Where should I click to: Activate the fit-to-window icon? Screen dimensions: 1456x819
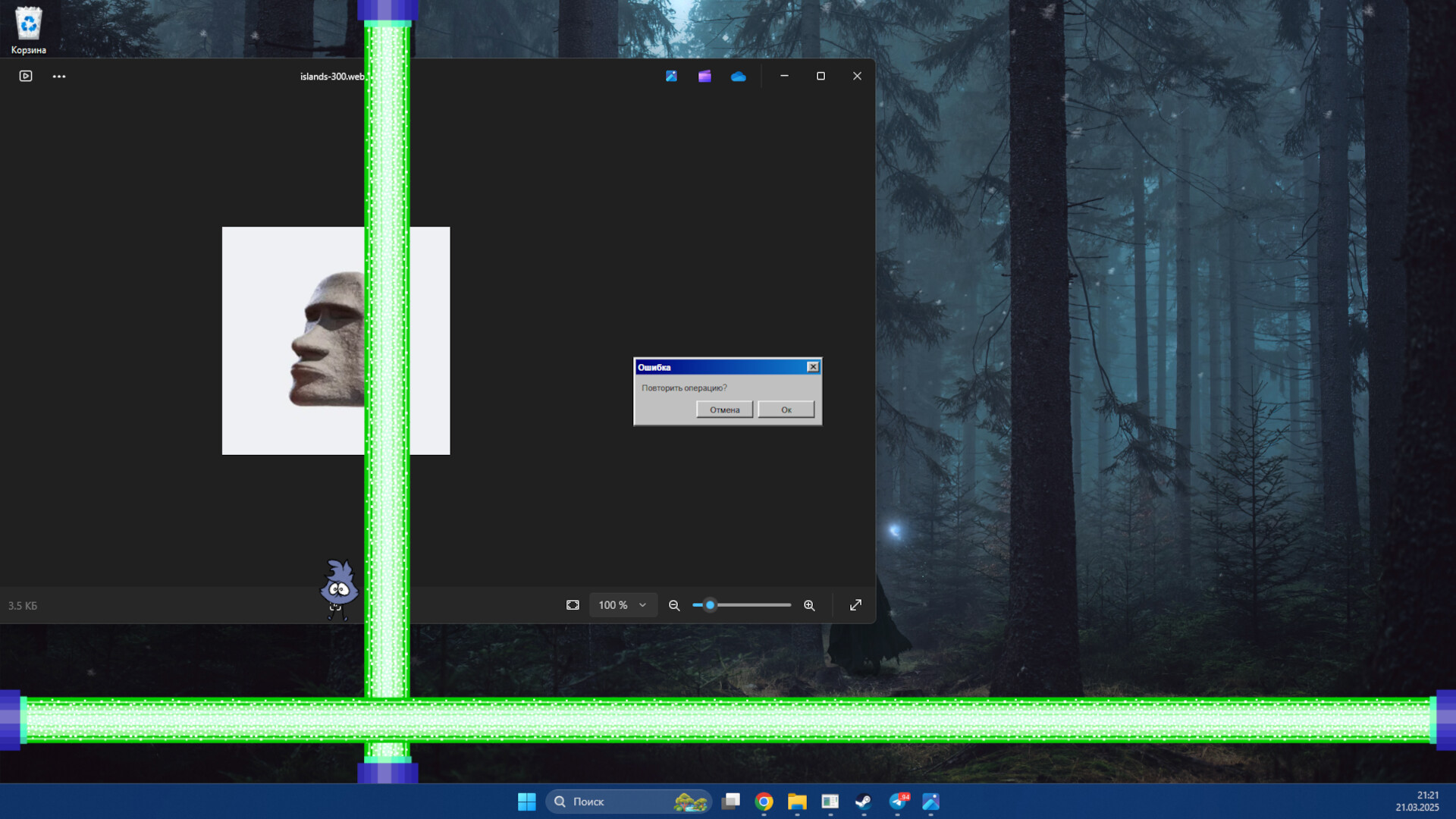pos(573,605)
